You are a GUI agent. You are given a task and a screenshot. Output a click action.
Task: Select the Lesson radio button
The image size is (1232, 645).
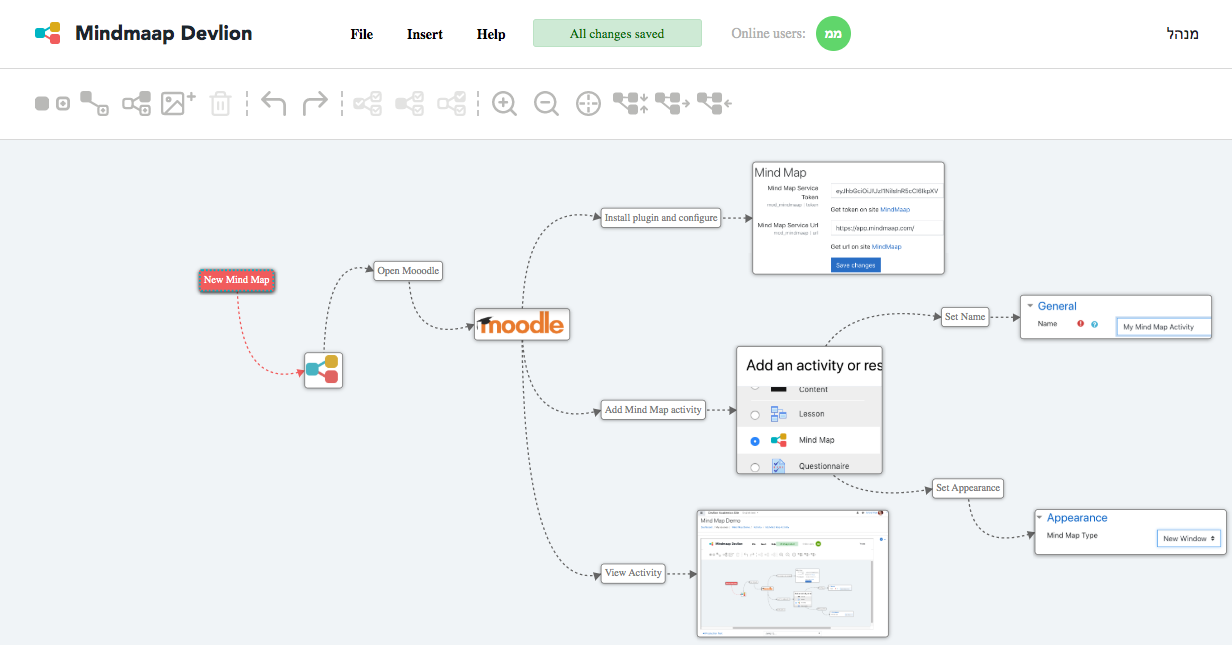pos(755,413)
